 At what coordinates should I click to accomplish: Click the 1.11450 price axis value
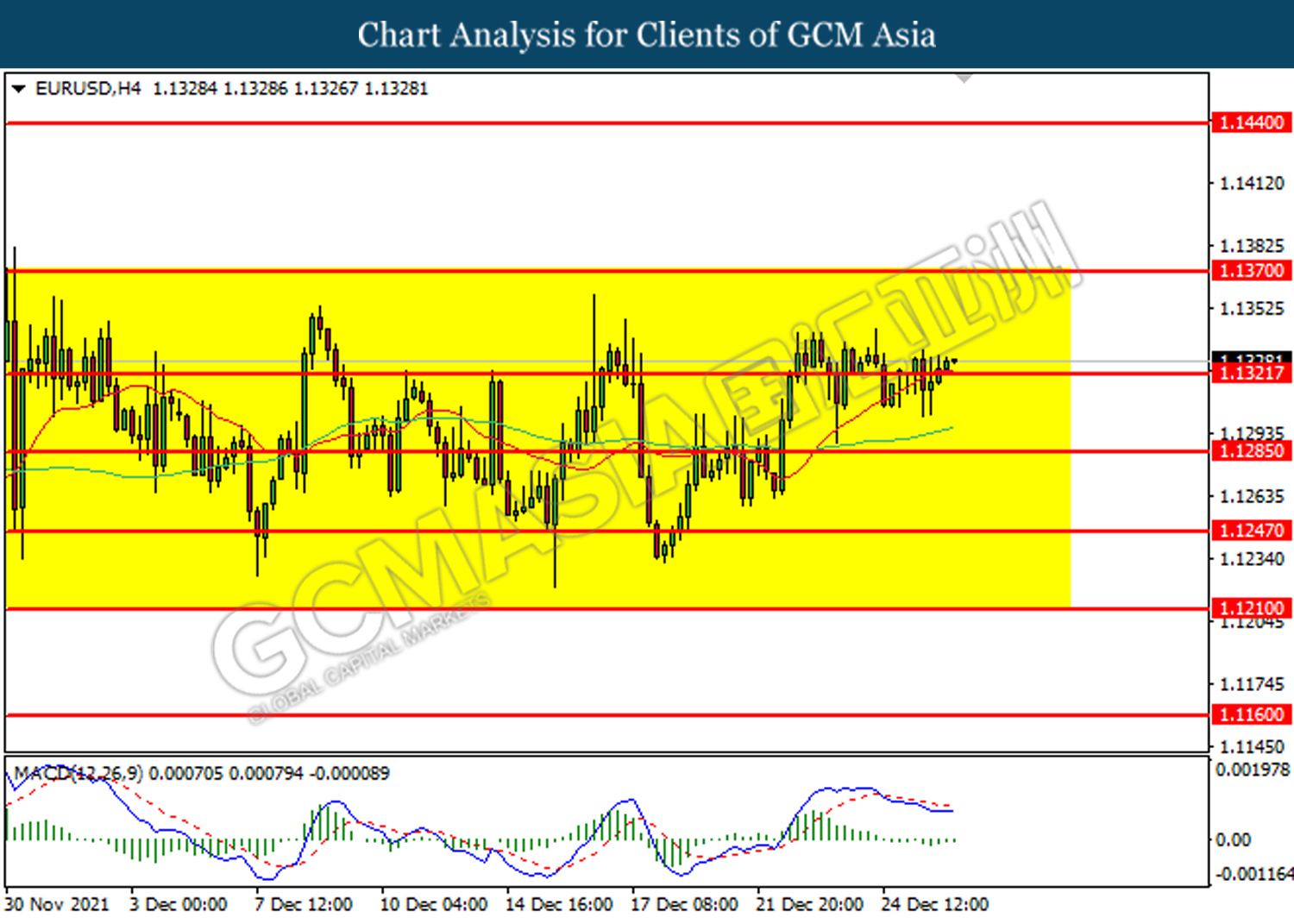coord(1252,747)
